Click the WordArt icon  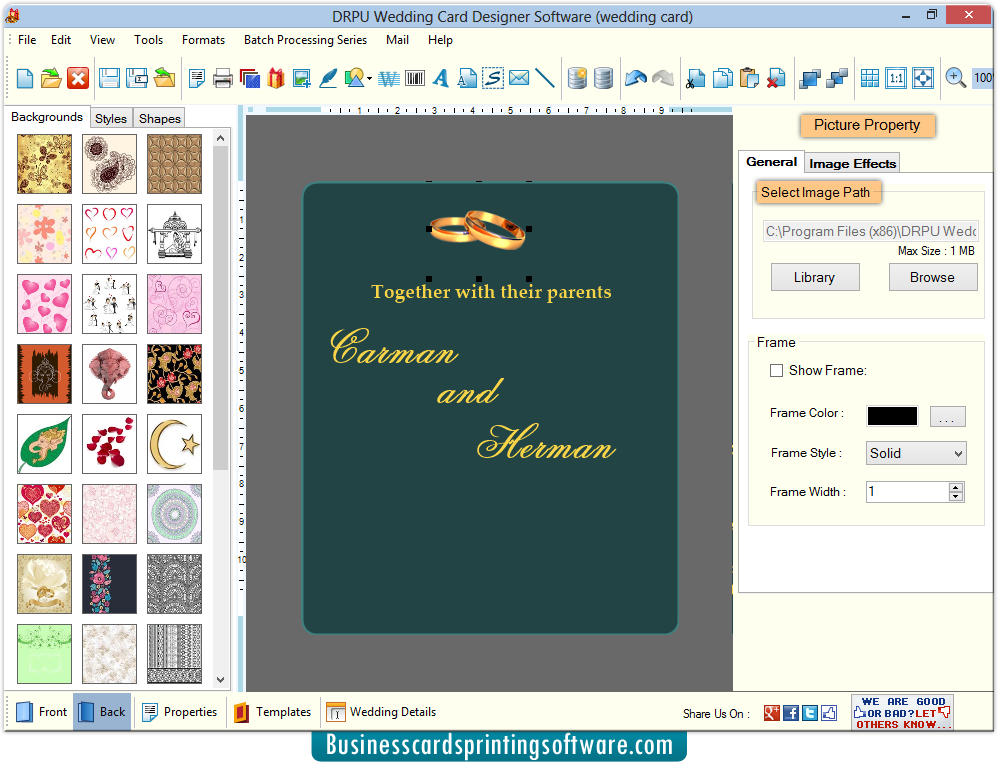388,78
